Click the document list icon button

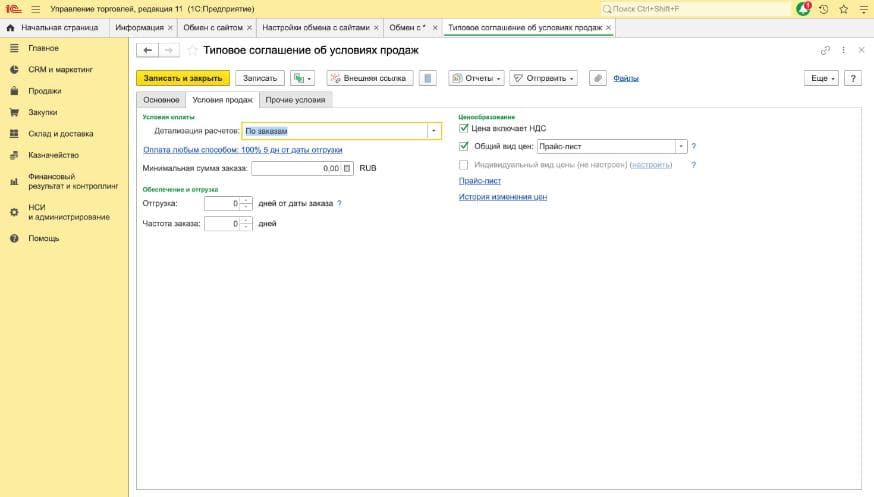(x=428, y=78)
